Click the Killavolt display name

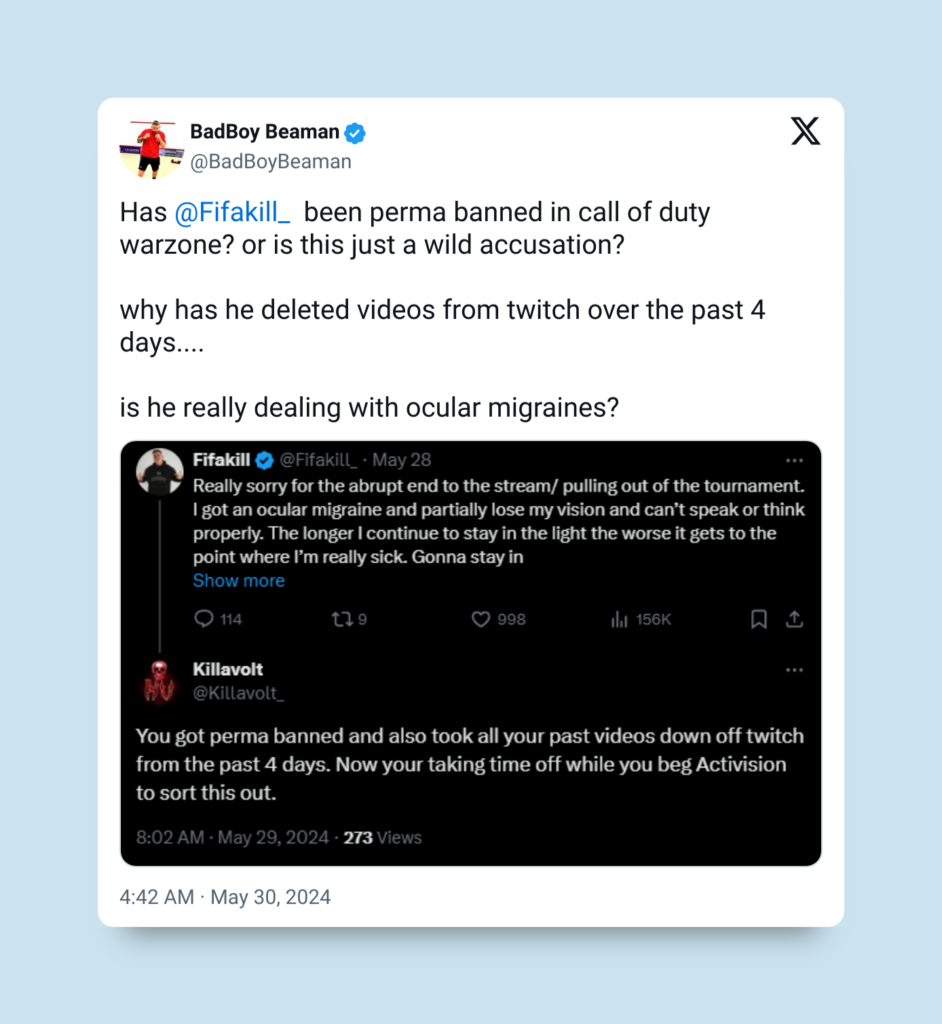pyautogui.click(x=227, y=669)
